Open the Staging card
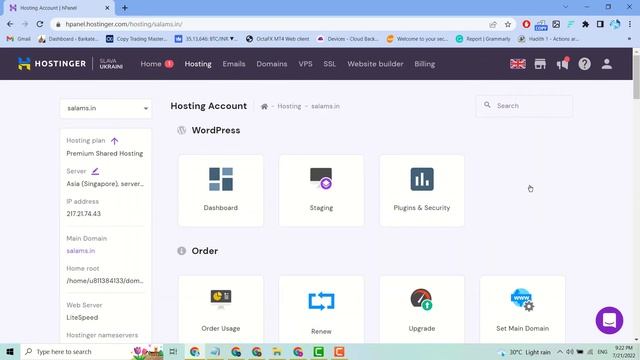Screen dimensions: 640x360 (x=321, y=191)
